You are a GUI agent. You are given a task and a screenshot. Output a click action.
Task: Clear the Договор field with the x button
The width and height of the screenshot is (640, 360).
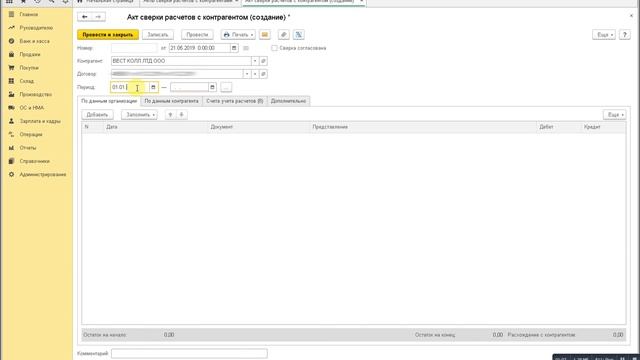[x=255, y=74]
